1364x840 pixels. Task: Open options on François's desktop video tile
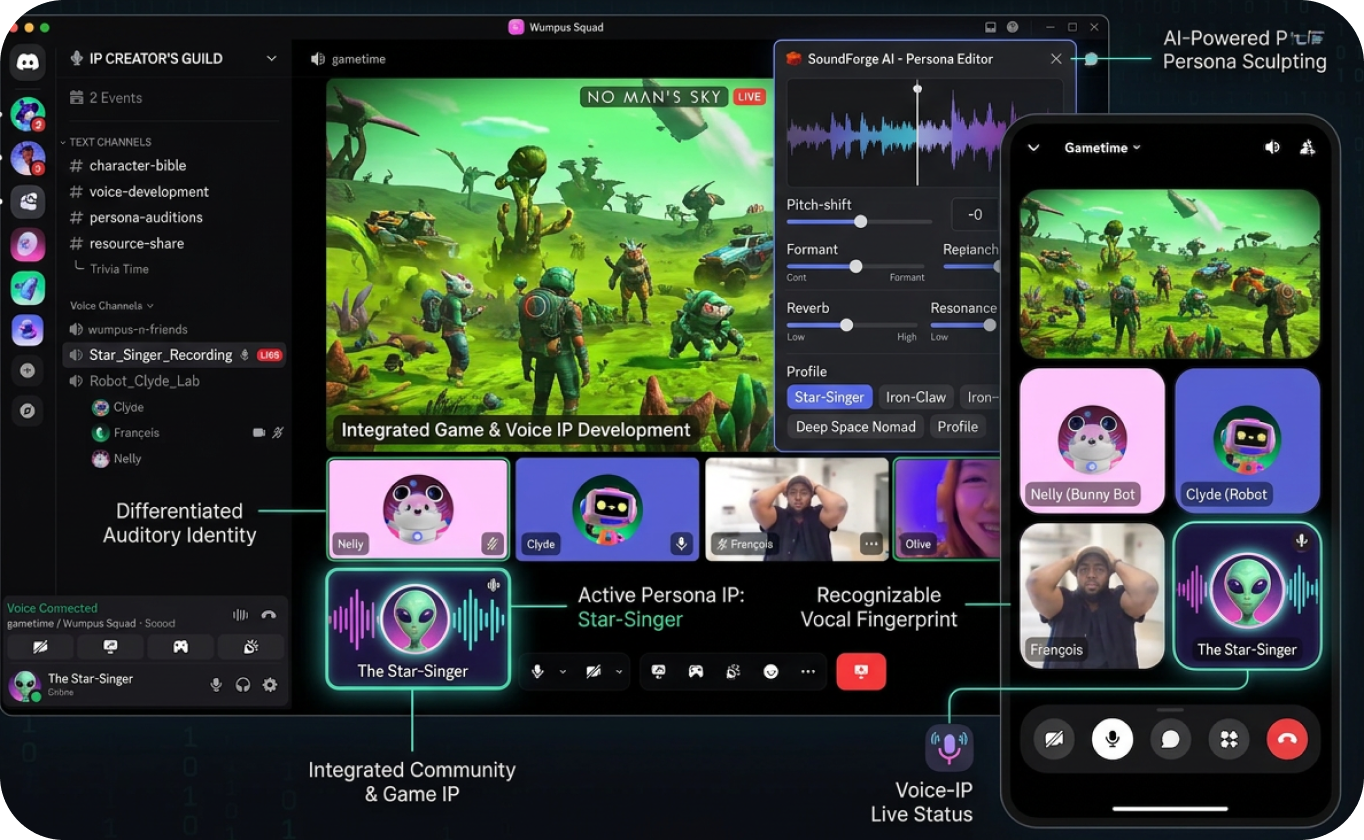[x=871, y=544]
